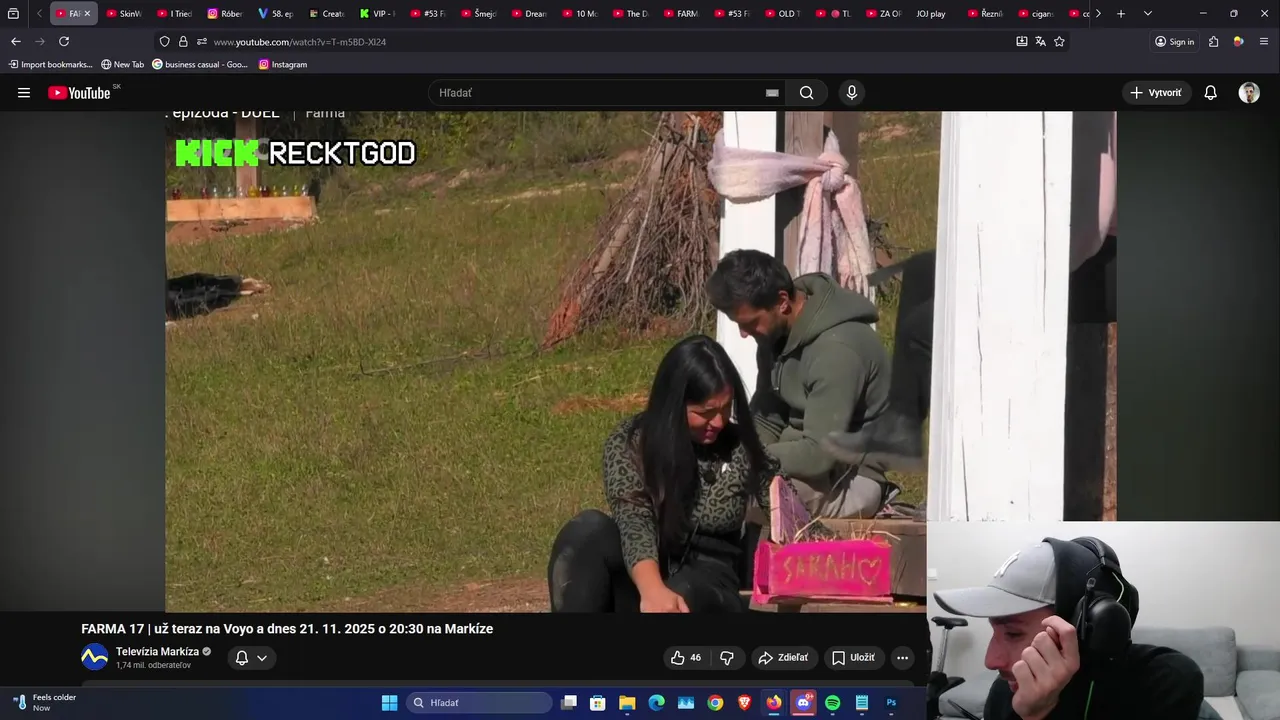
Task: Click the video player area
Action: [x=640, y=361]
